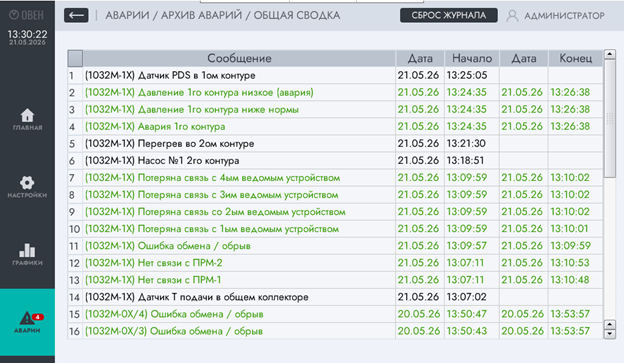The width and height of the screenshot is (624, 363).
Task: Open the НАСТРОЙКИ gear settings
Action: (27, 187)
